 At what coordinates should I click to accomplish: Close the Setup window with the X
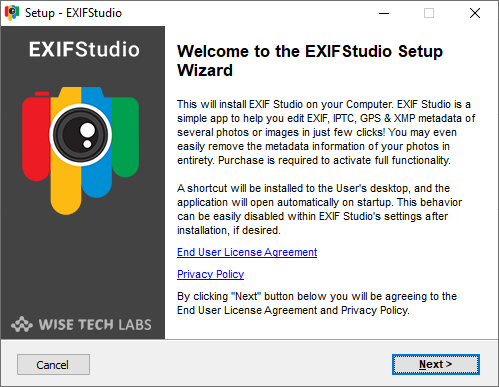[x=475, y=13]
